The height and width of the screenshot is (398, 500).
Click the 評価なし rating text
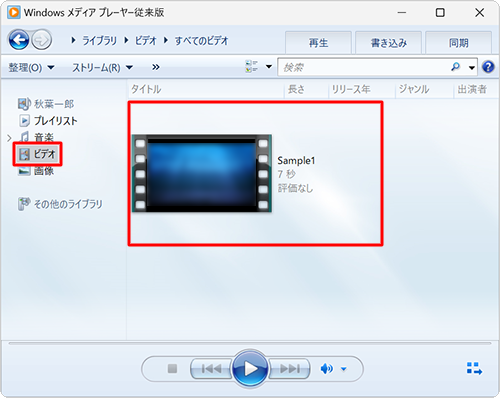tap(295, 188)
